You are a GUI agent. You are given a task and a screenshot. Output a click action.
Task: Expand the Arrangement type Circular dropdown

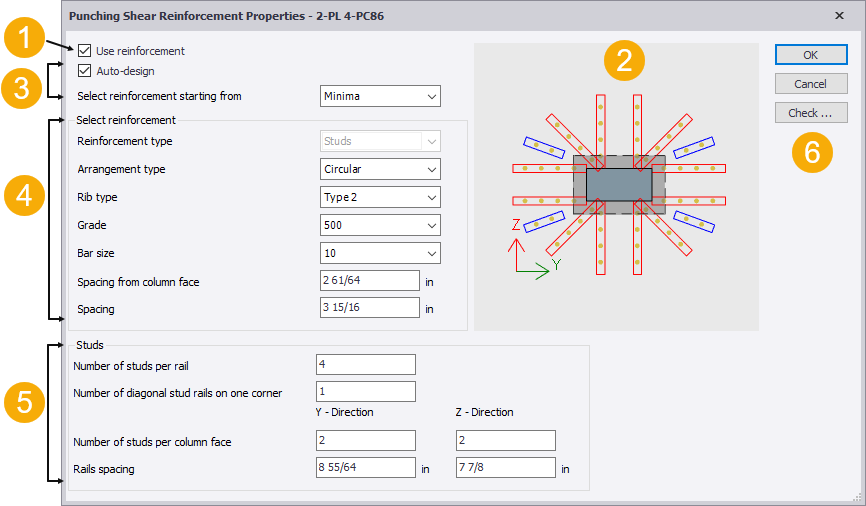pyautogui.click(x=381, y=169)
